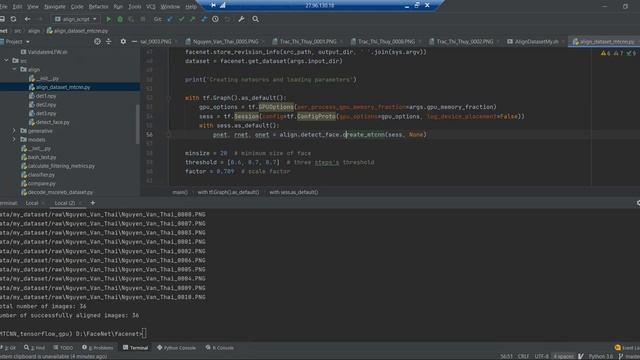
Task: Click the Git rollback icon
Action: (227, 19)
